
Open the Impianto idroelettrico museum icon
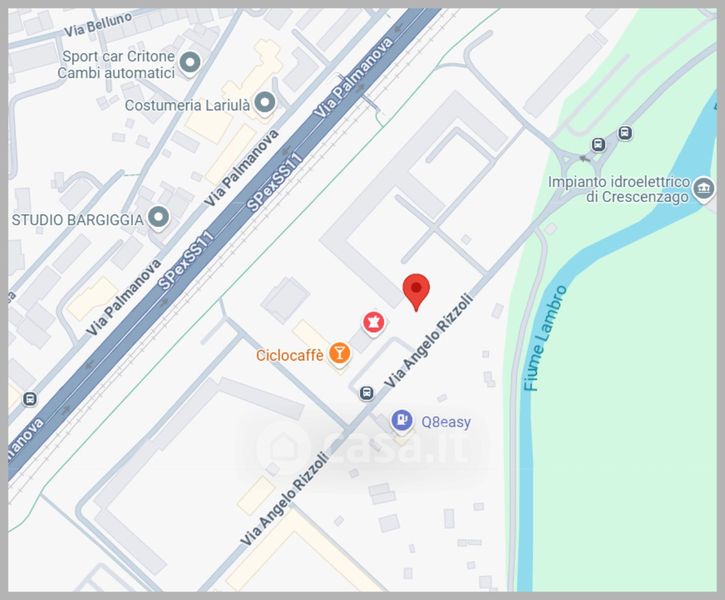pyautogui.click(x=703, y=189)
